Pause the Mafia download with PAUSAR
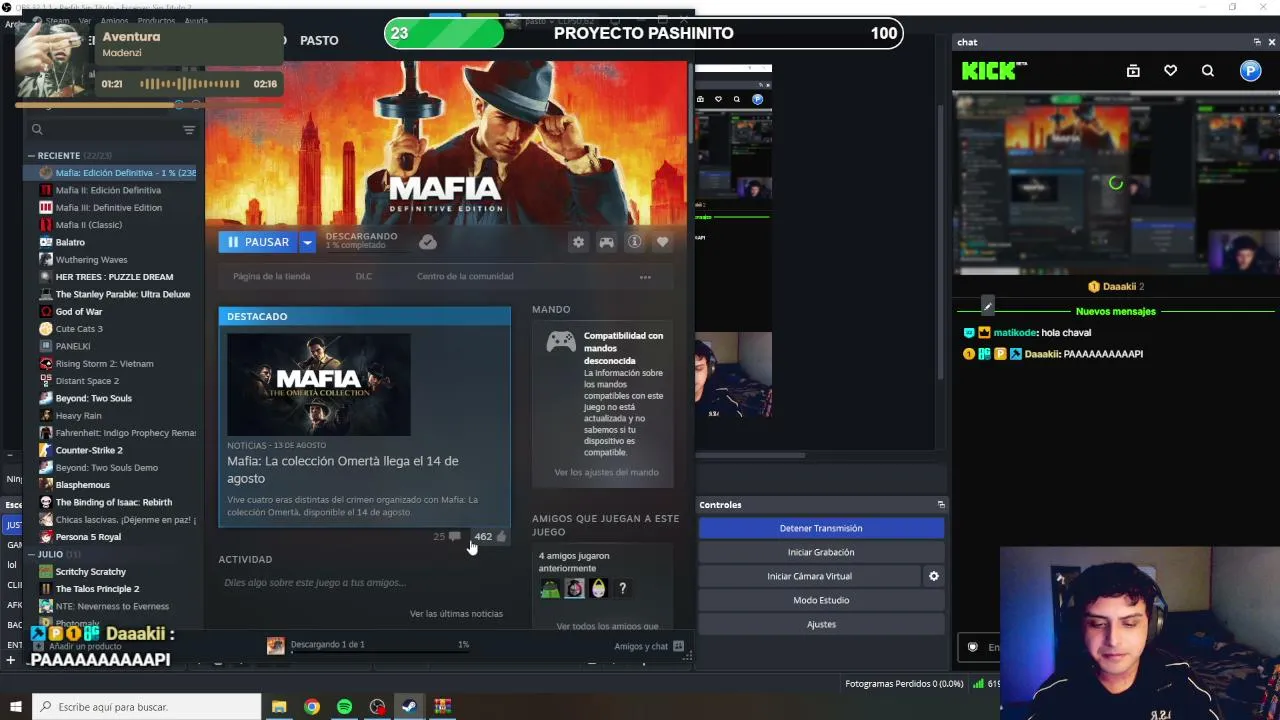The width and height of the screenshot is (1280, 720). point(258,242)
